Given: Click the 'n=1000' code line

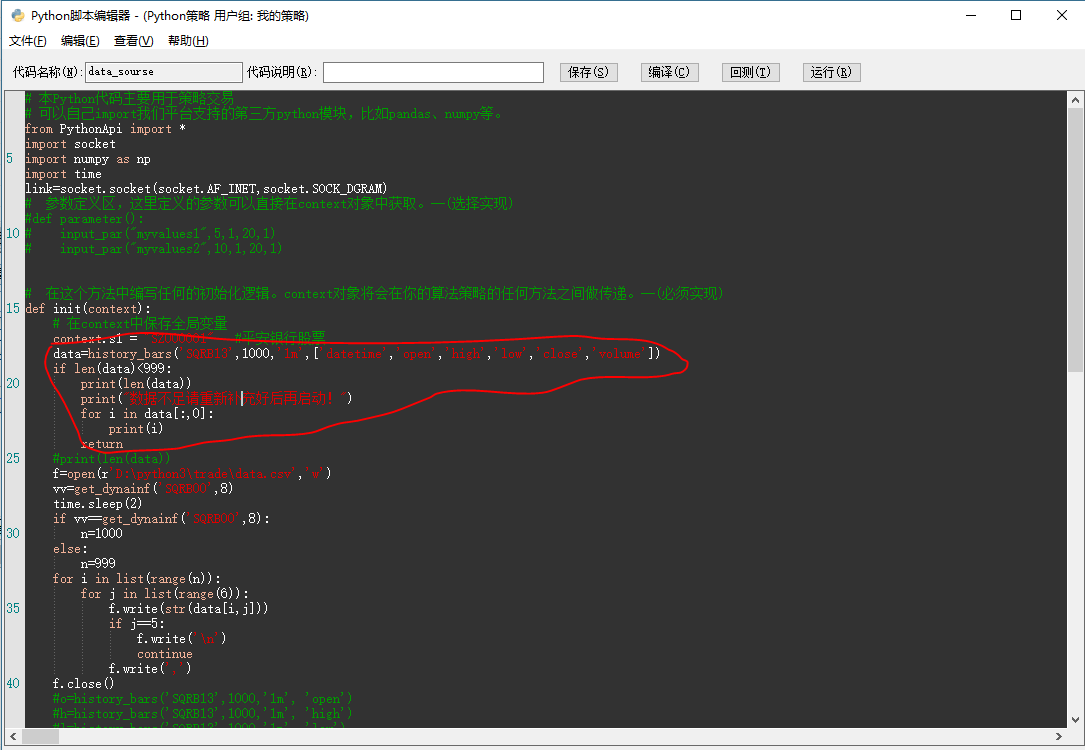Looking at the screenshot, I should pyautogui.click(x=102, y=534).
